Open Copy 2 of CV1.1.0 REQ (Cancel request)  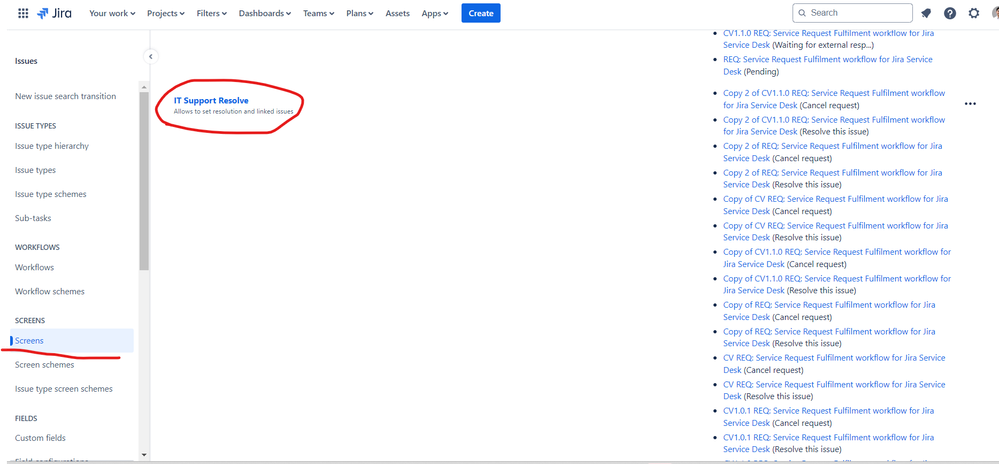pyautogui.click(x=834, y=99)
